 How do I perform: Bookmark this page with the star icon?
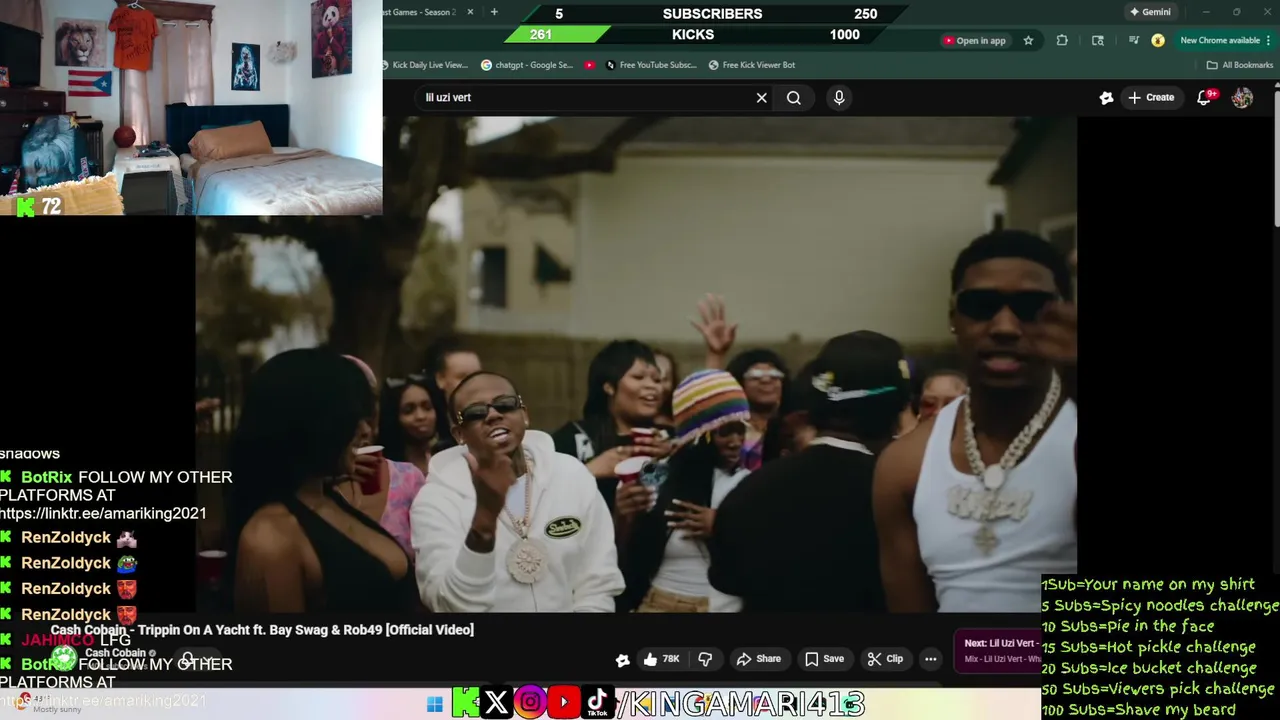pos(1028,40)
